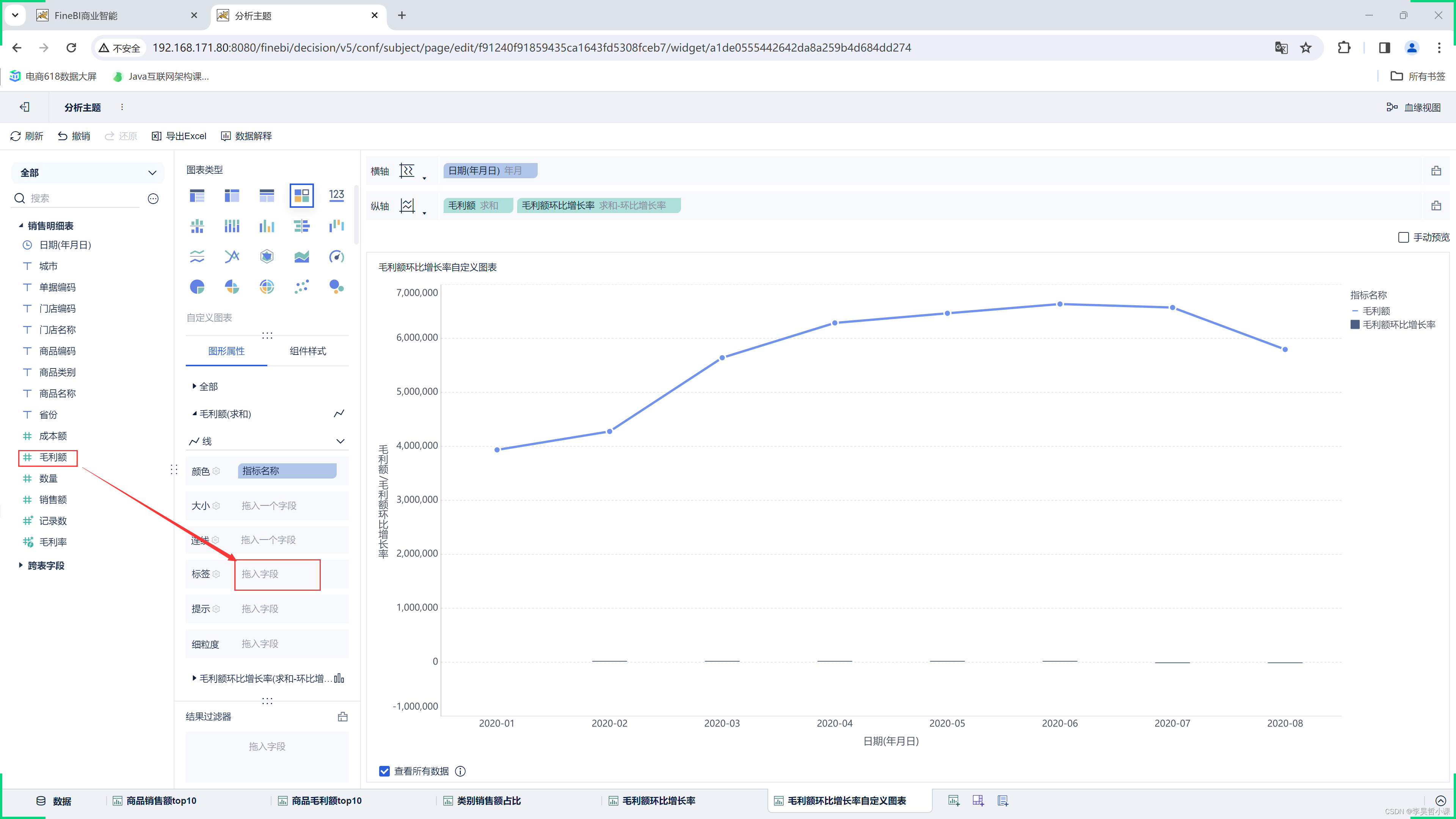Image resolution: width=1456 pixels, height=819 pixels.
Task: Select the gauge dashboard chart type
Action: pos(337,257)
